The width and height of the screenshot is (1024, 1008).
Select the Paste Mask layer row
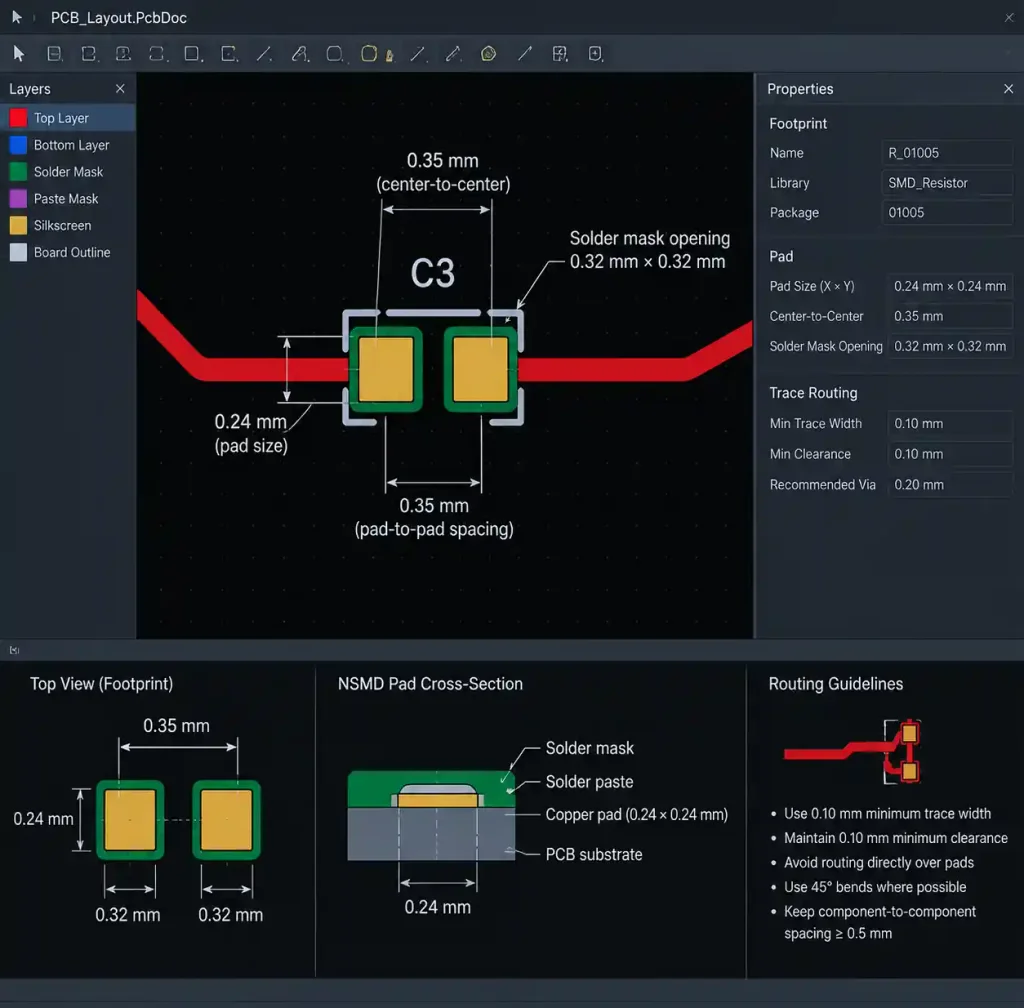point(68,198)
